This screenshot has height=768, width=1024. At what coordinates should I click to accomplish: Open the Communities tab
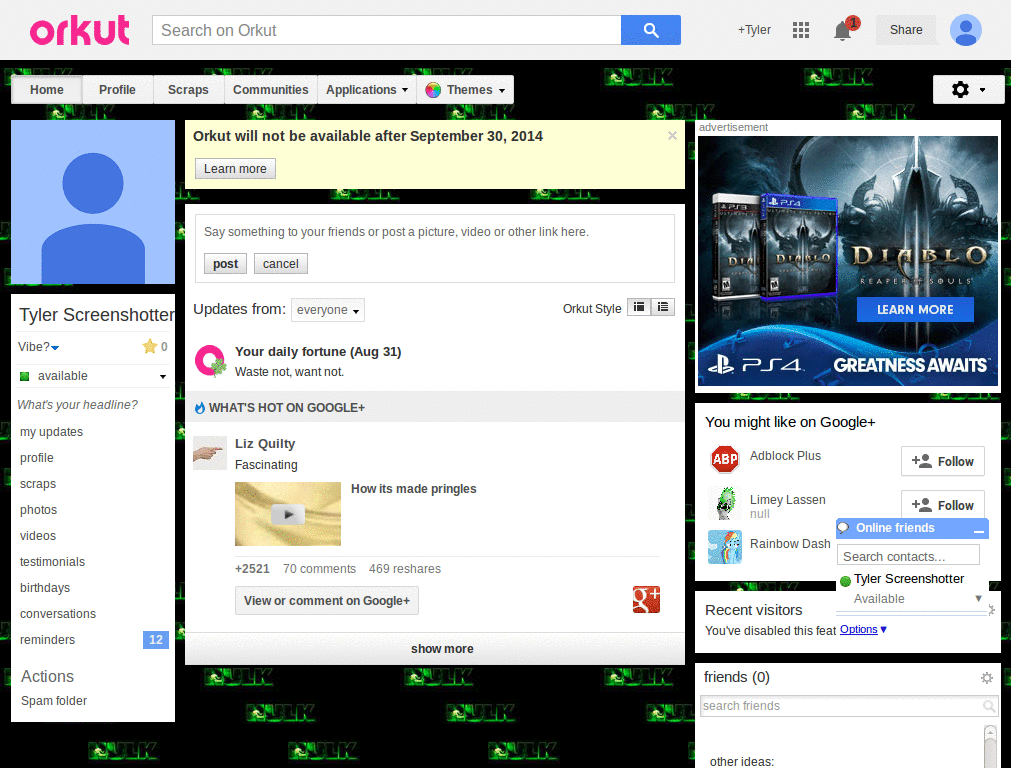click(x=270, y=90)
